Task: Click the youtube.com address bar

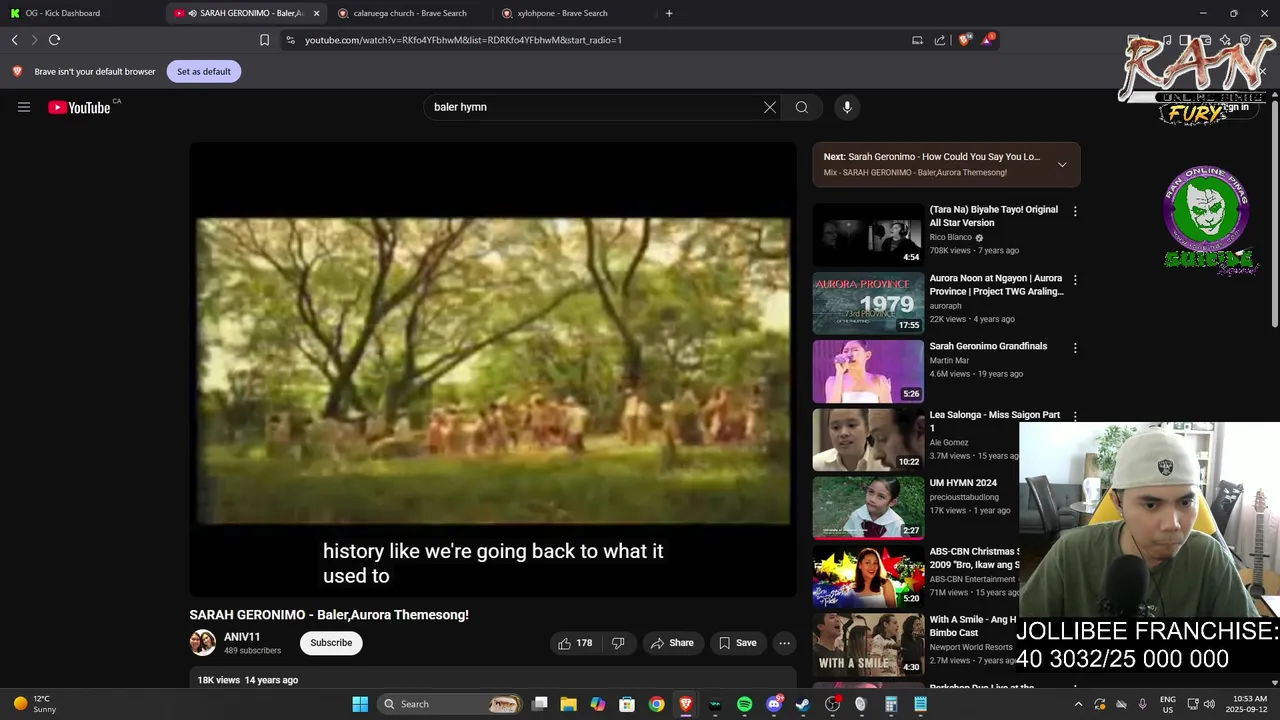Action: (600, 40)
